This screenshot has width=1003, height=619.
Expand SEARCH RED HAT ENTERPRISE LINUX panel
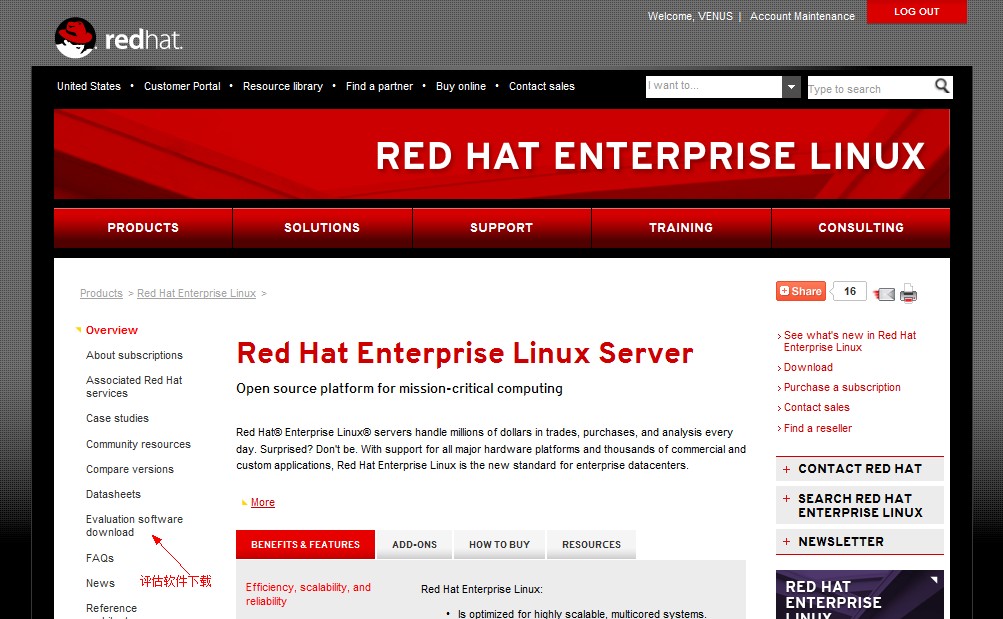point(860,505)
